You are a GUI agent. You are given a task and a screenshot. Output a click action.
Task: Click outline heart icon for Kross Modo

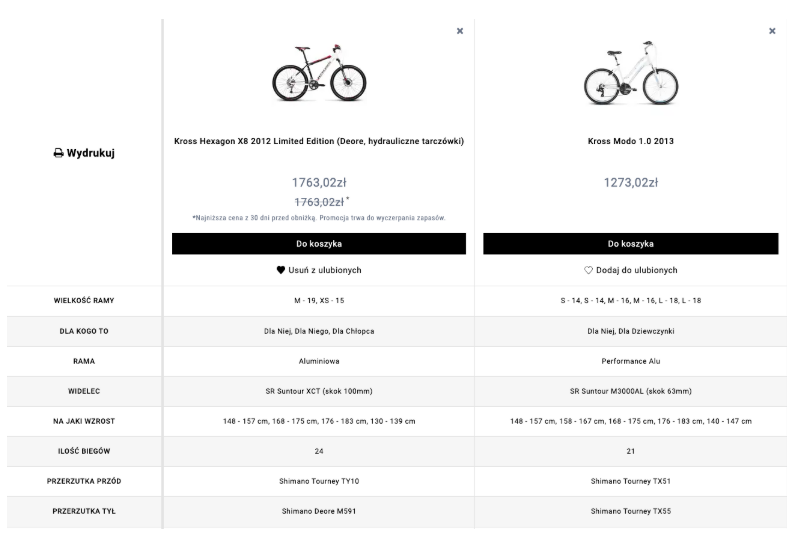589,270
